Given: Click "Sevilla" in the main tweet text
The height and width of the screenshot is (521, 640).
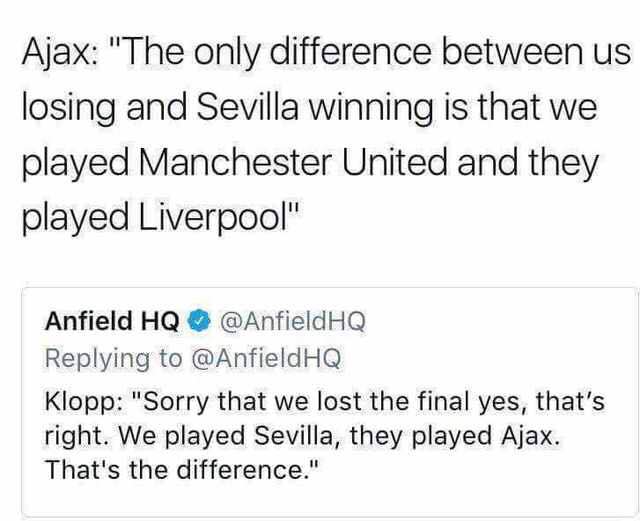Looking at the screenshot, I should coord(248,108).
